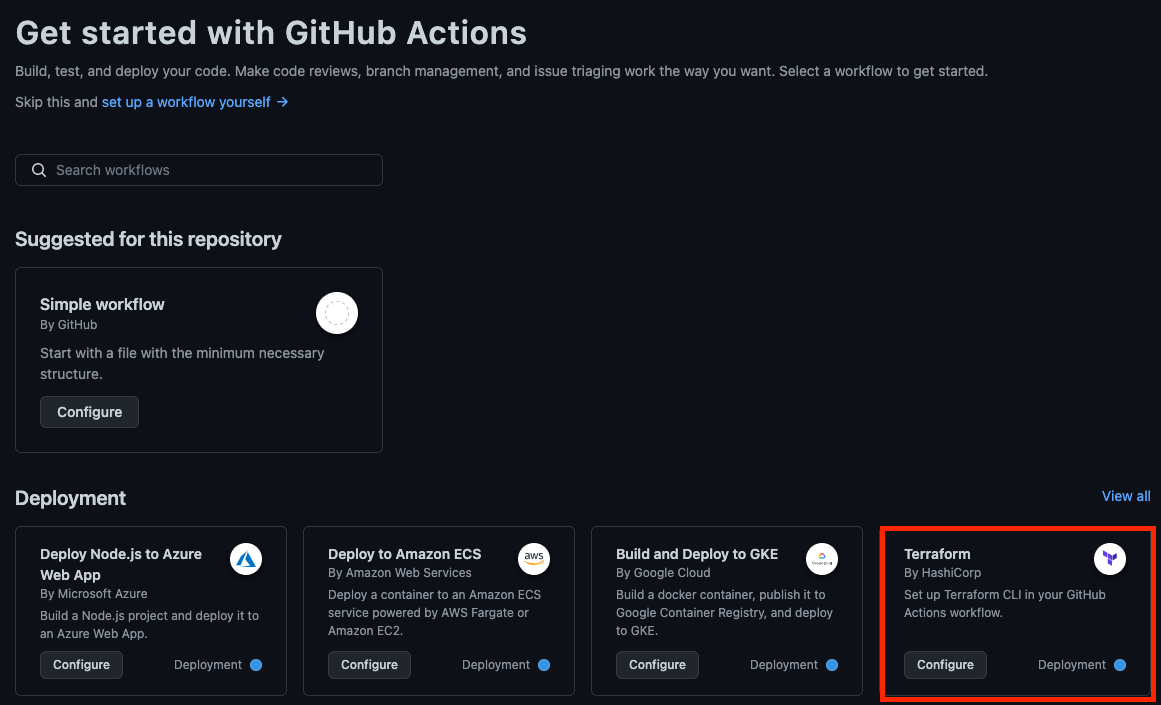Click the Deployment label on the Node.js card
Image resolution: width=1161 pixels, height=705 pixels.
tap(209, 664)
